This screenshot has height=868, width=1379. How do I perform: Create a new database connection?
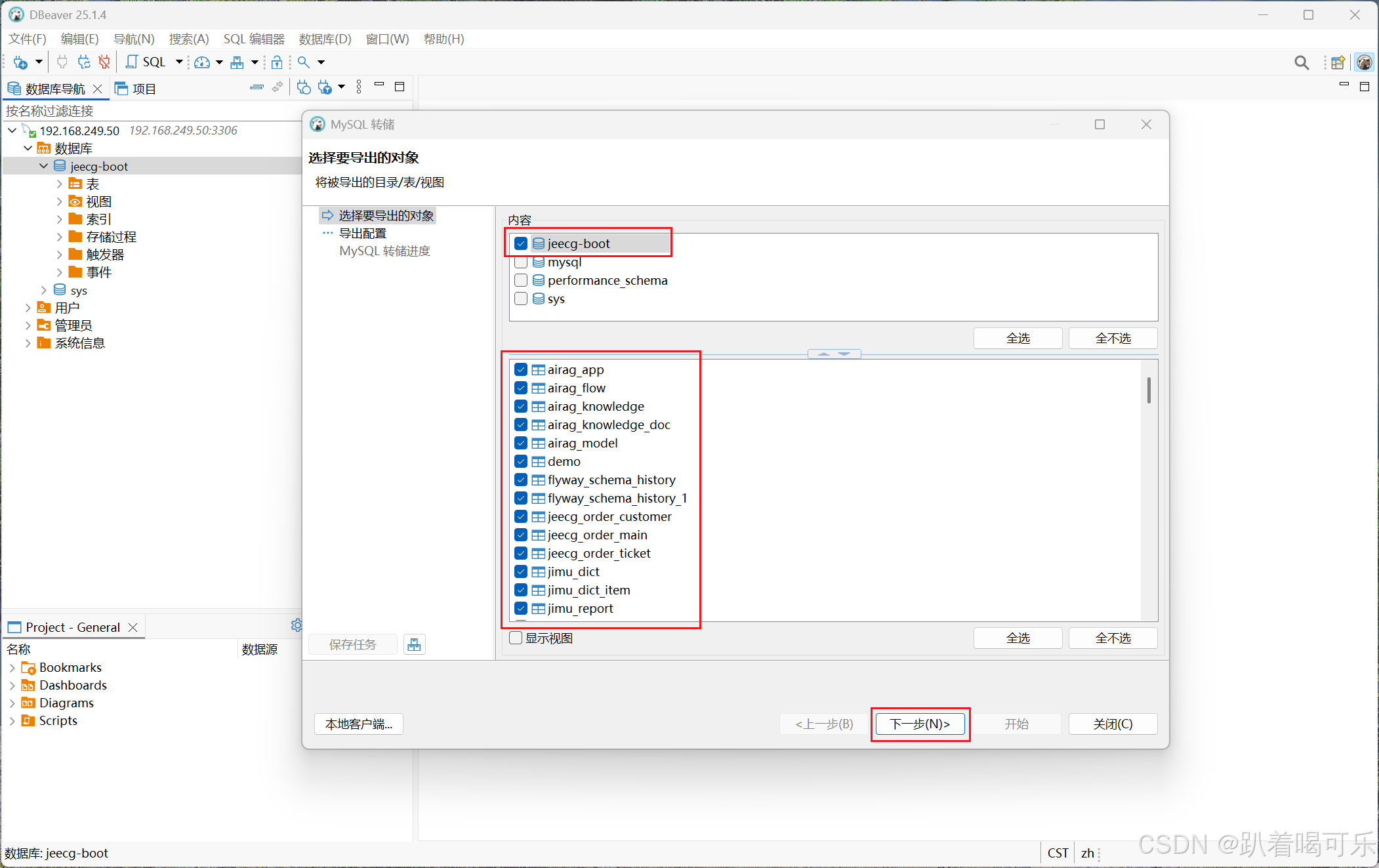[x=20, y=62]
